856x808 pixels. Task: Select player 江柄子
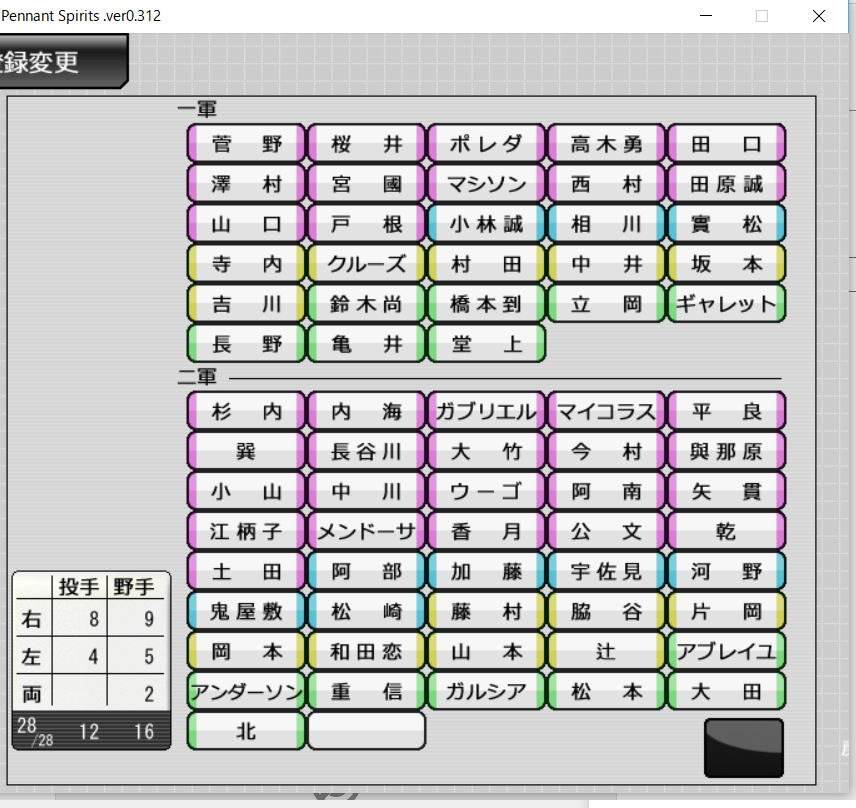click(x=246, y=531)
